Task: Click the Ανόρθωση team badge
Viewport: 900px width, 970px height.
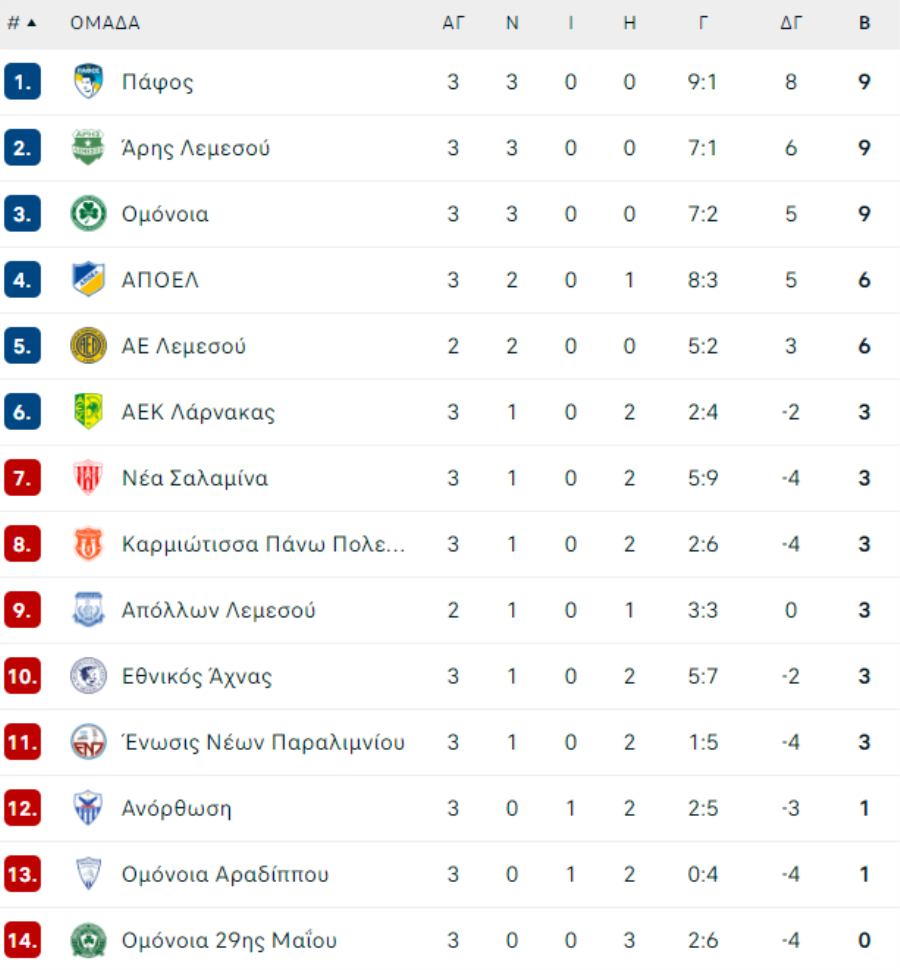Action: pyautogui.click(x=88, y=808)
